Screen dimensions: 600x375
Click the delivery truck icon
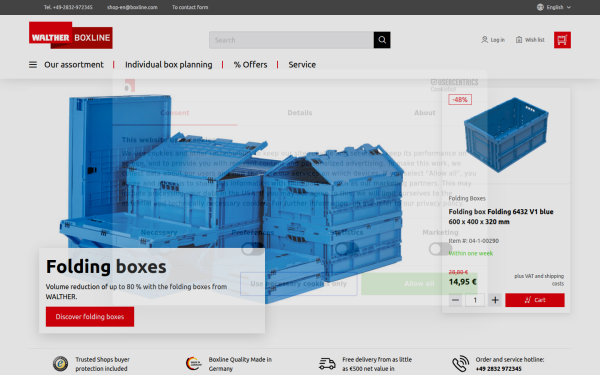pos(327,364)
